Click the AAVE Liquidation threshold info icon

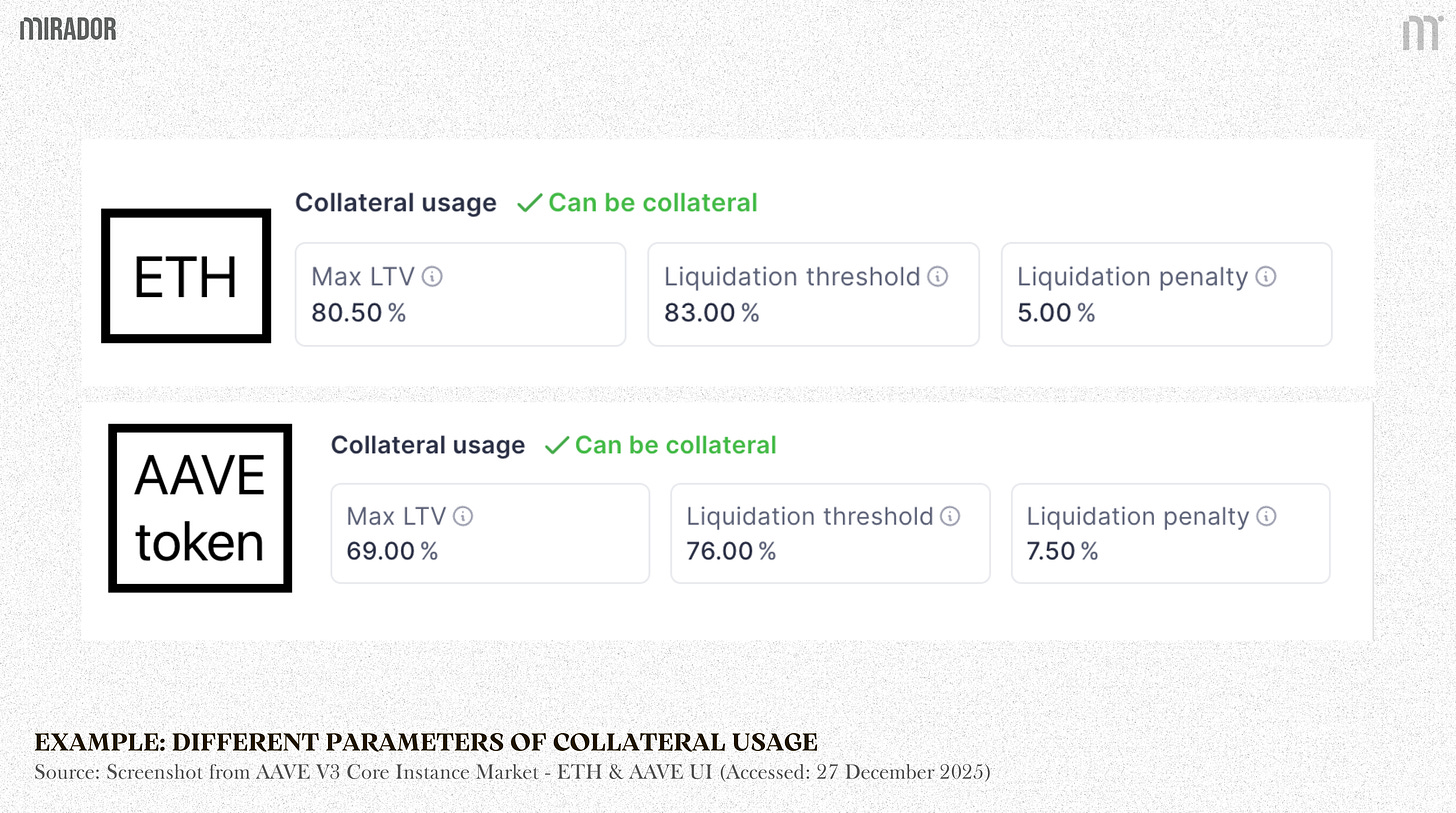tap(950, 517)
